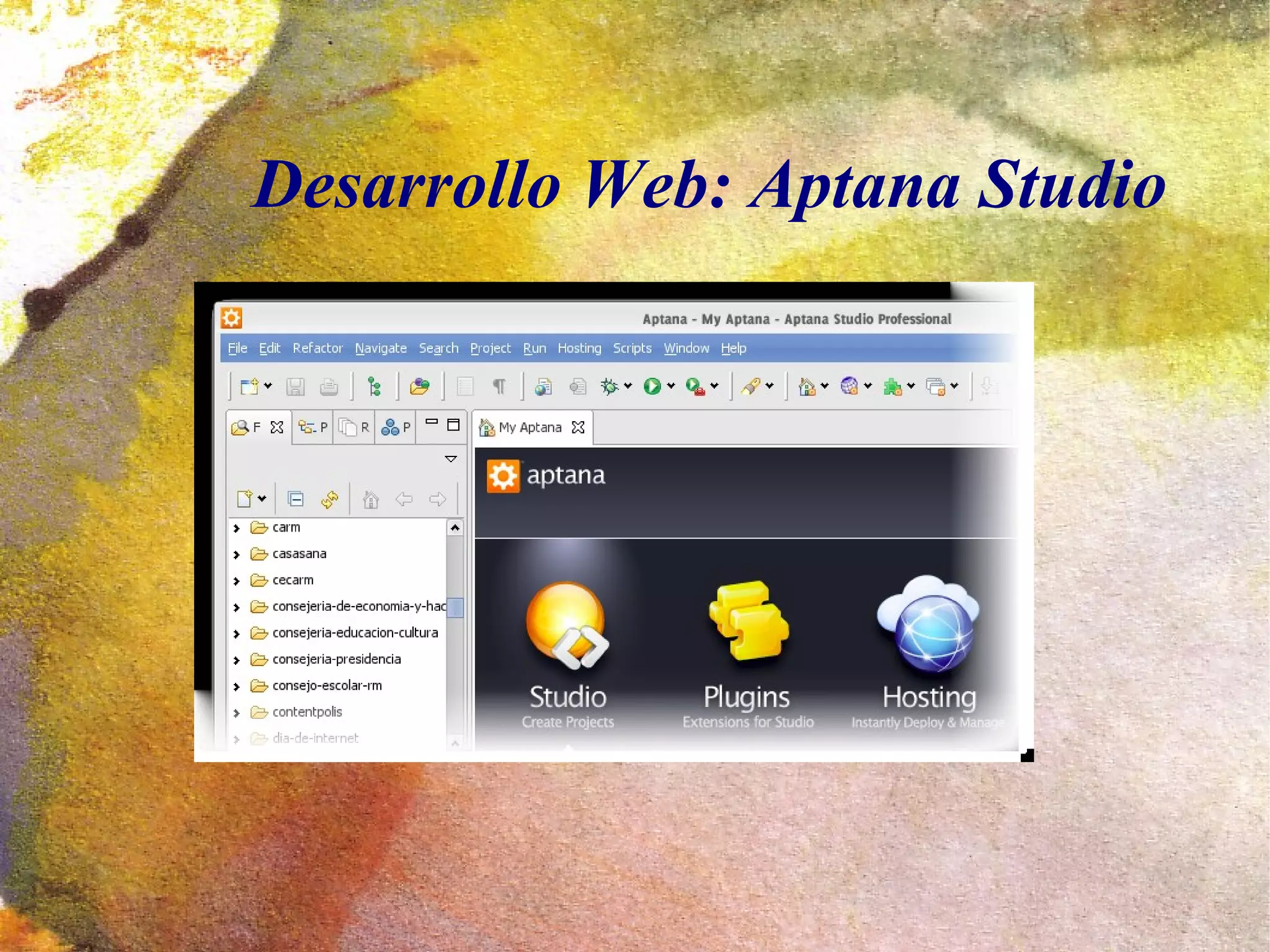
Task: Click Studio Create Projects button
Action: pos(568,656)
